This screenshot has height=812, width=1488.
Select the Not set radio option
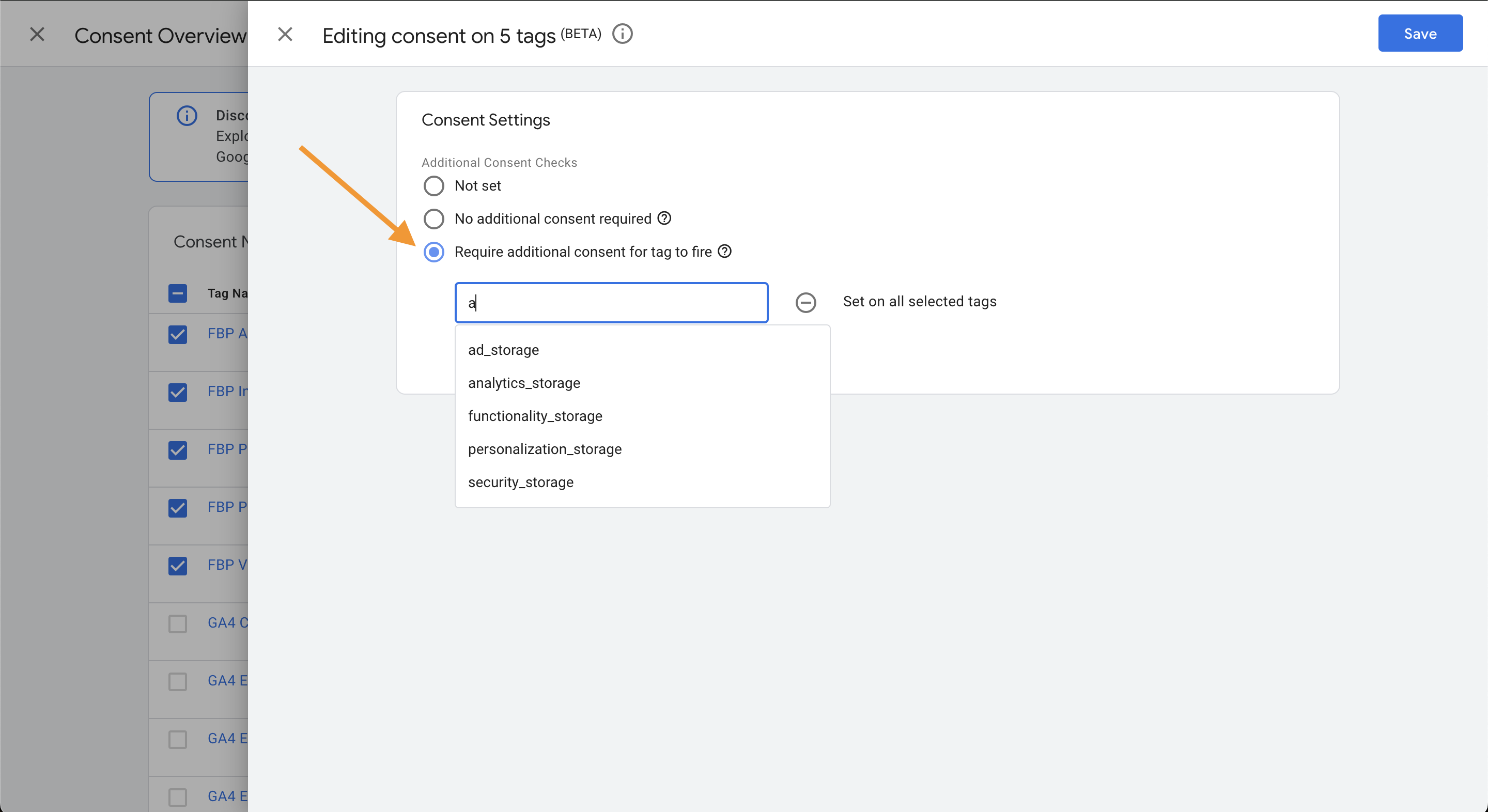pyautogui.click(x=434, y=186)
